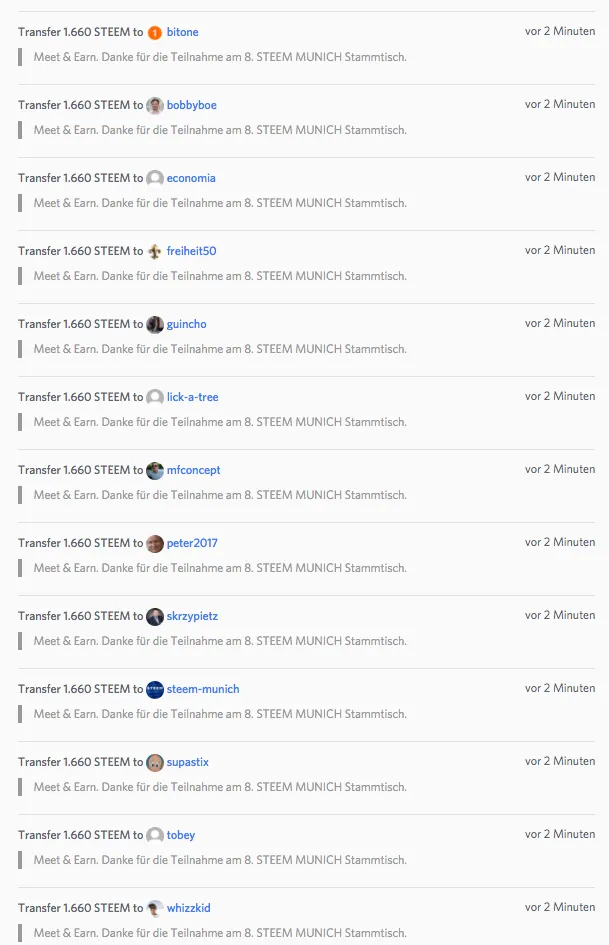Viewport: 609px width, 945px height.
Task: Click guincho's profile picture
Action: pos(155,324)
